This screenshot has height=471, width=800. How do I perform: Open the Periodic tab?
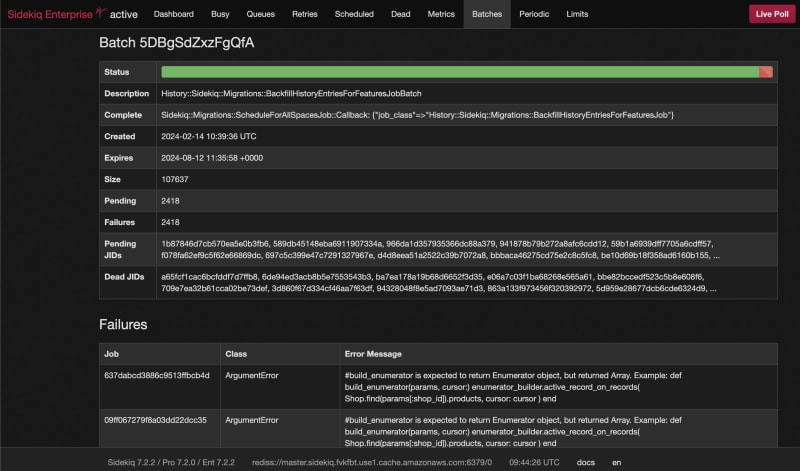coord(534,14)
